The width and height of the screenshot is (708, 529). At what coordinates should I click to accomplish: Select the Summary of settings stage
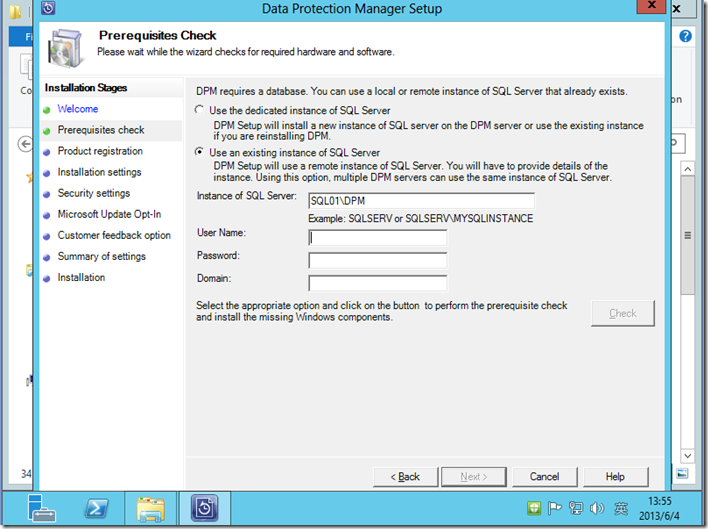click(x=102, y=256)
